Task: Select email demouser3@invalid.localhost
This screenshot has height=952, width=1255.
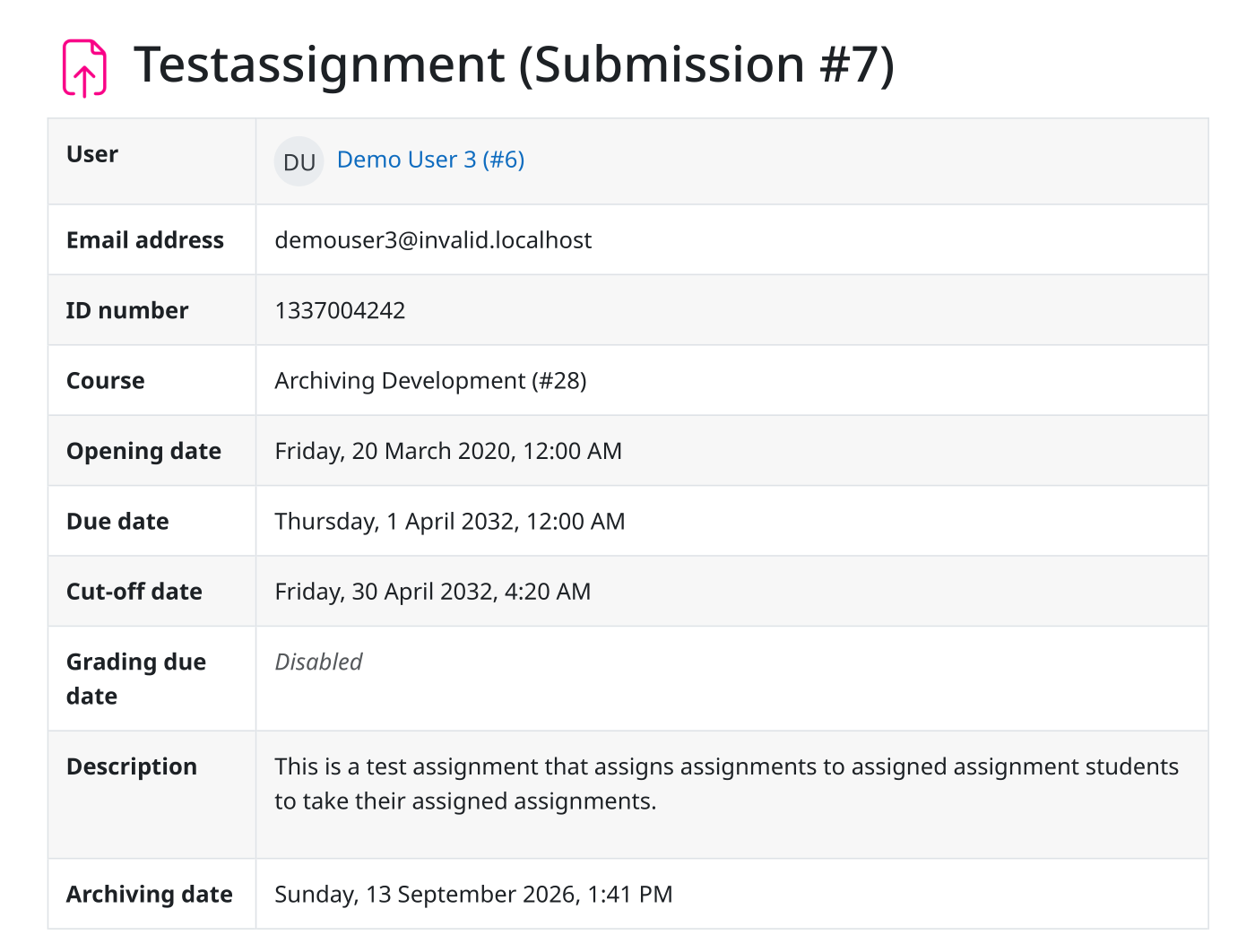Action: pyautogui.click(x=433, y=240)
